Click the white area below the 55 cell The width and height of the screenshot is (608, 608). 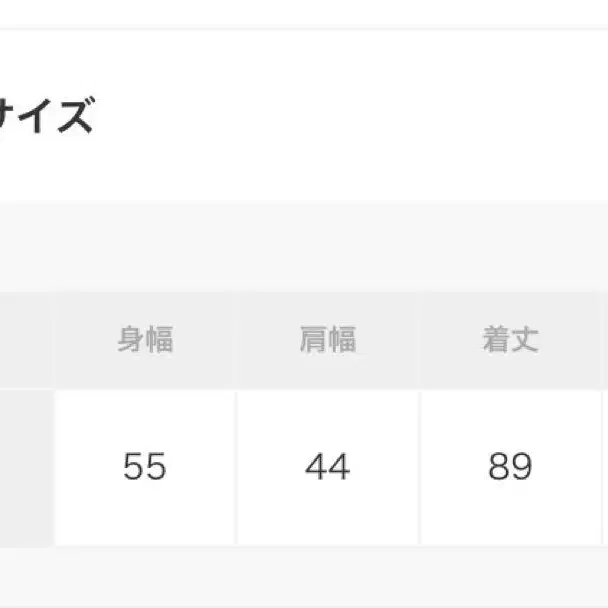tap(145, 578)
